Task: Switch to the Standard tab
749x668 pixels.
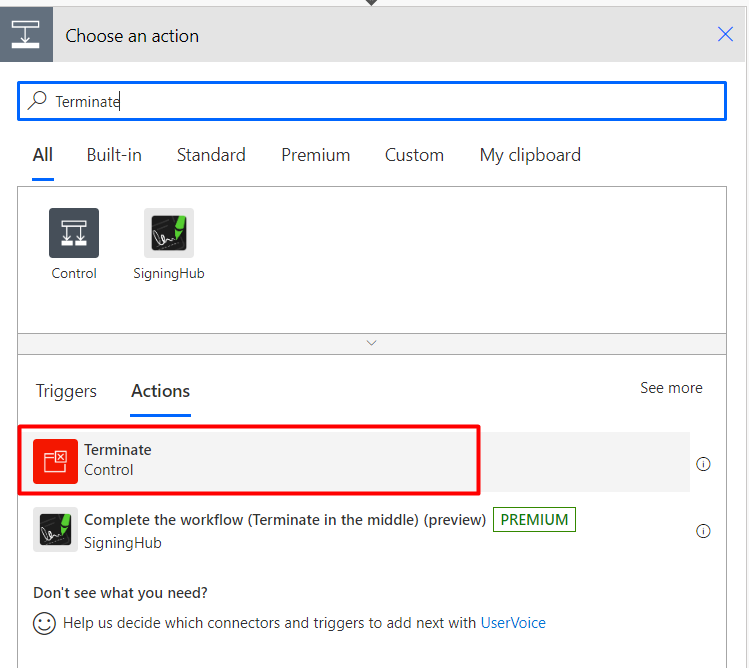Action: (x=211, y=155)
